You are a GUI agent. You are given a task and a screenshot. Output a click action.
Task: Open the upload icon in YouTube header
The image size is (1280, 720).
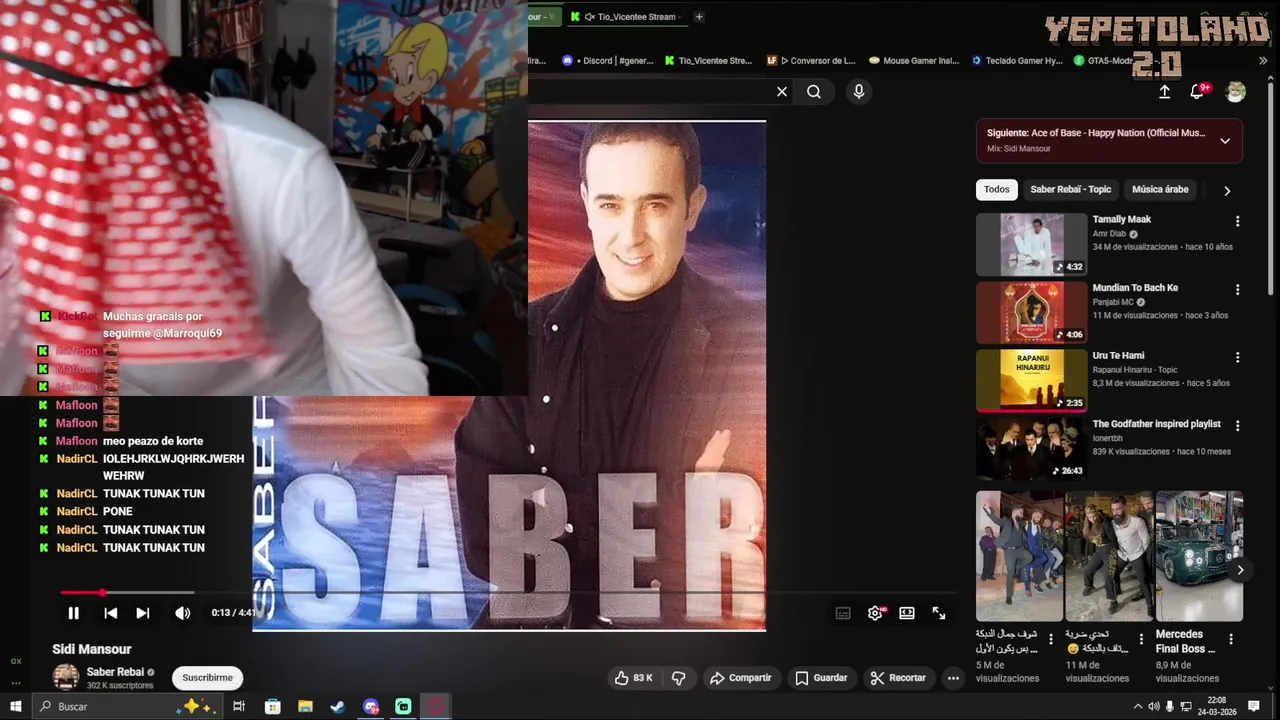point(1165,92)
